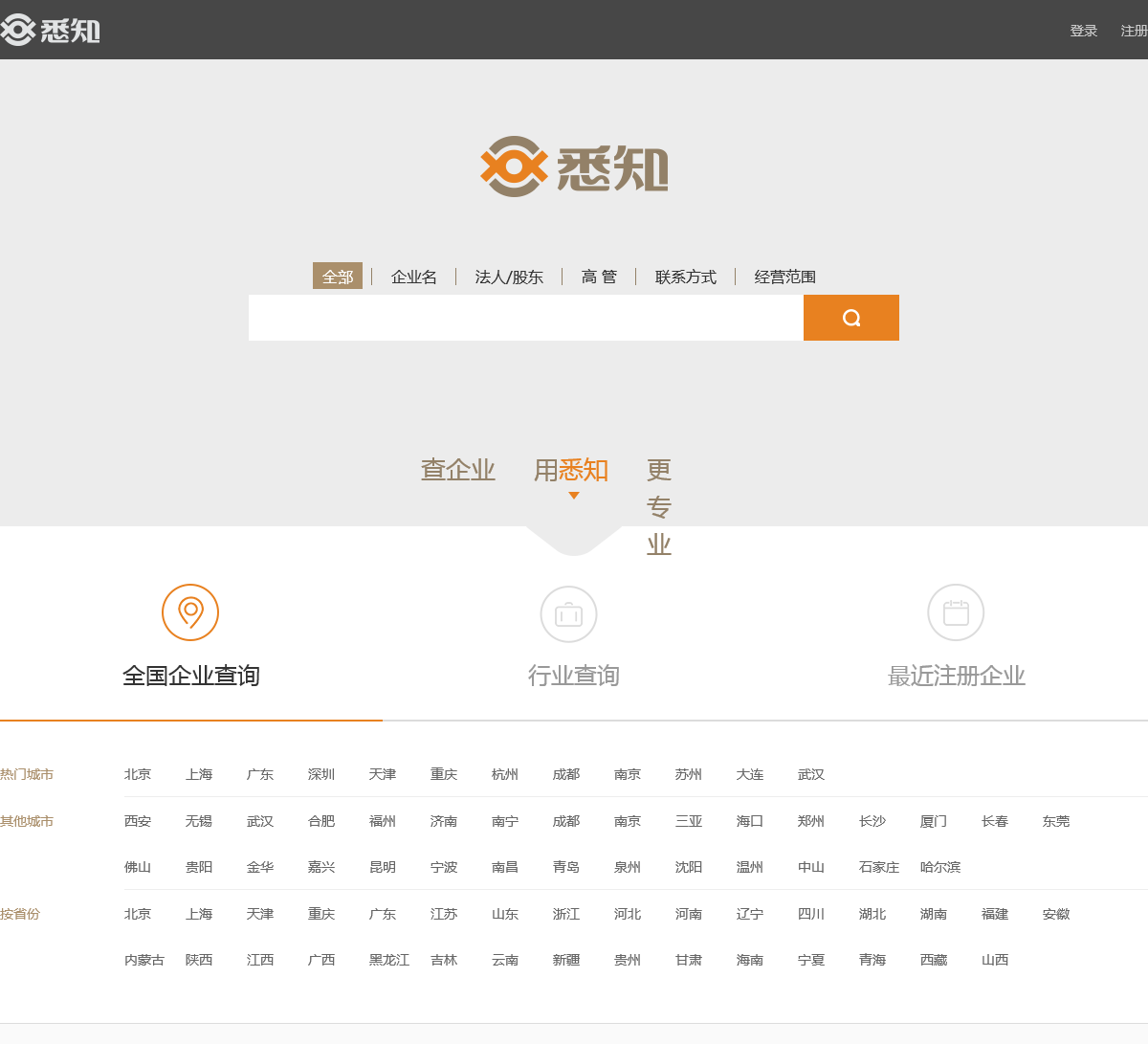Open 西安 in other cities
The width and height of the screenshot is (1148, 1044).
138,821
